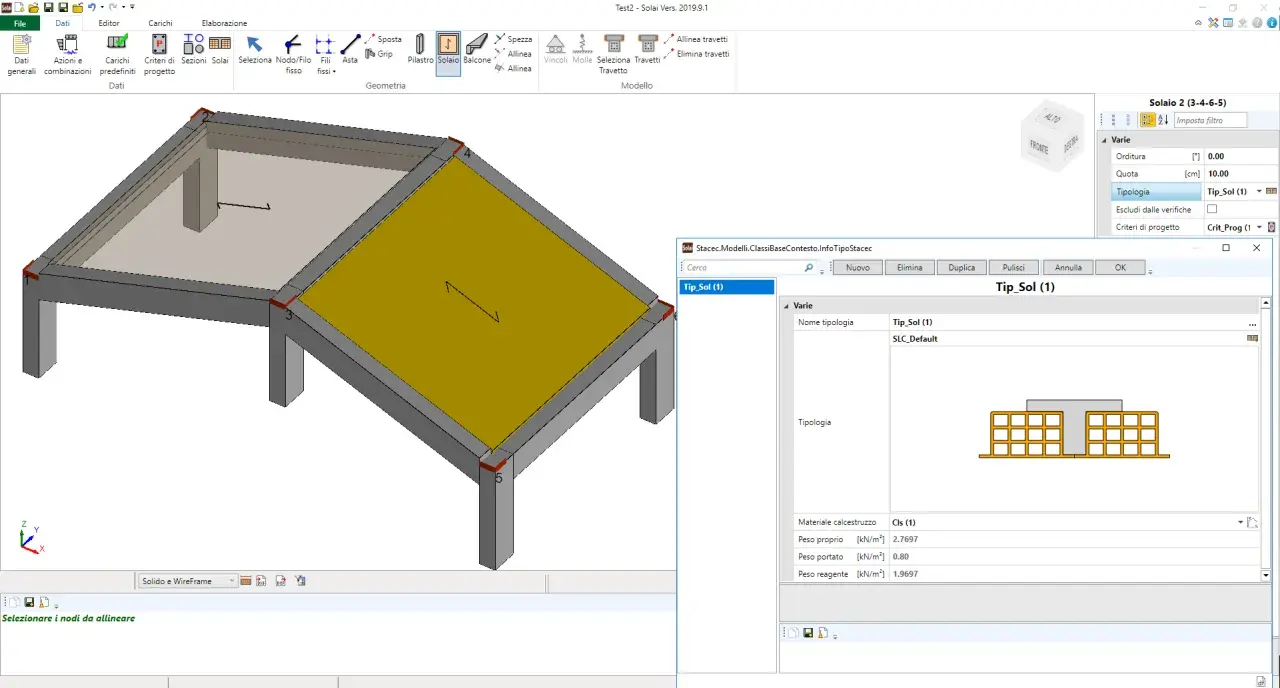1280x688 pixels.
Task: Click the Cerca search field
Action: pyautogui.click(x=743, y=268)
